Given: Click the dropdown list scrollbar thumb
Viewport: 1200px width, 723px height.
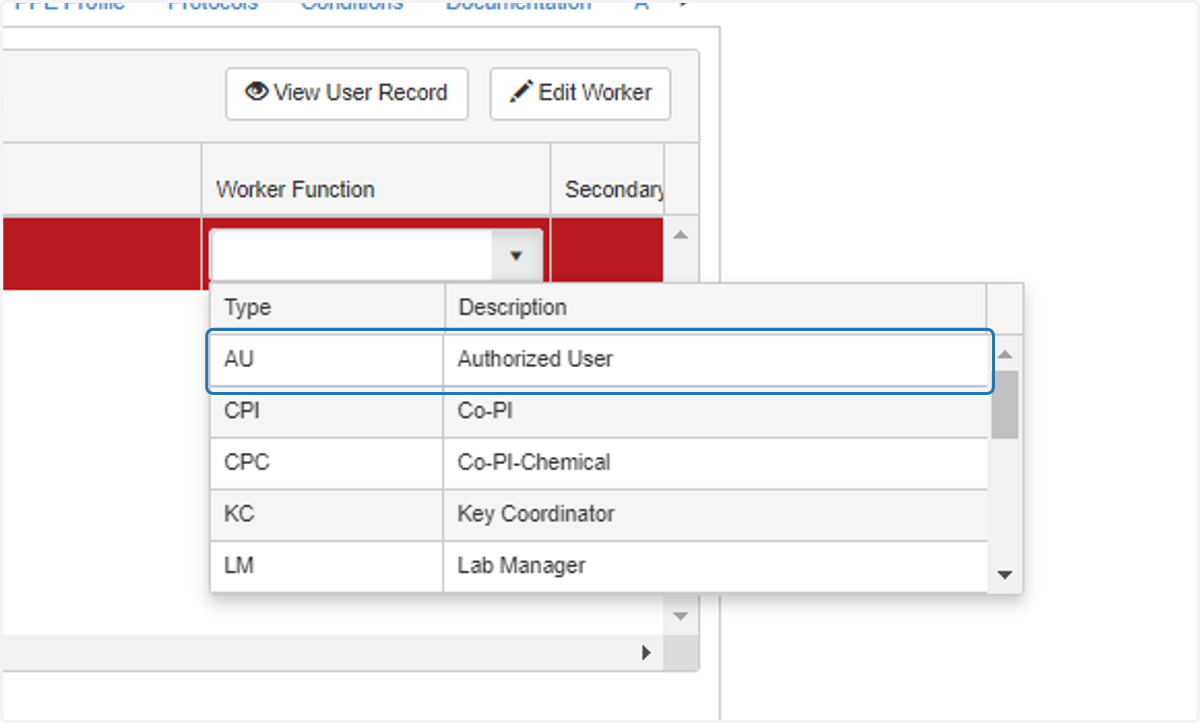Looking at the screenshot, I should (x=1005, y=405).
